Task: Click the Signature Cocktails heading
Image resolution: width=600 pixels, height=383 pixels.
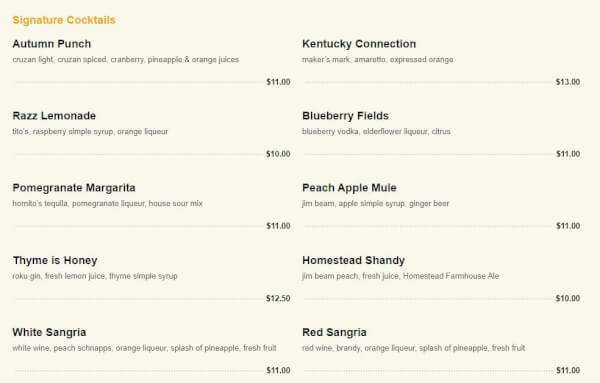Action: coord(64,20)
